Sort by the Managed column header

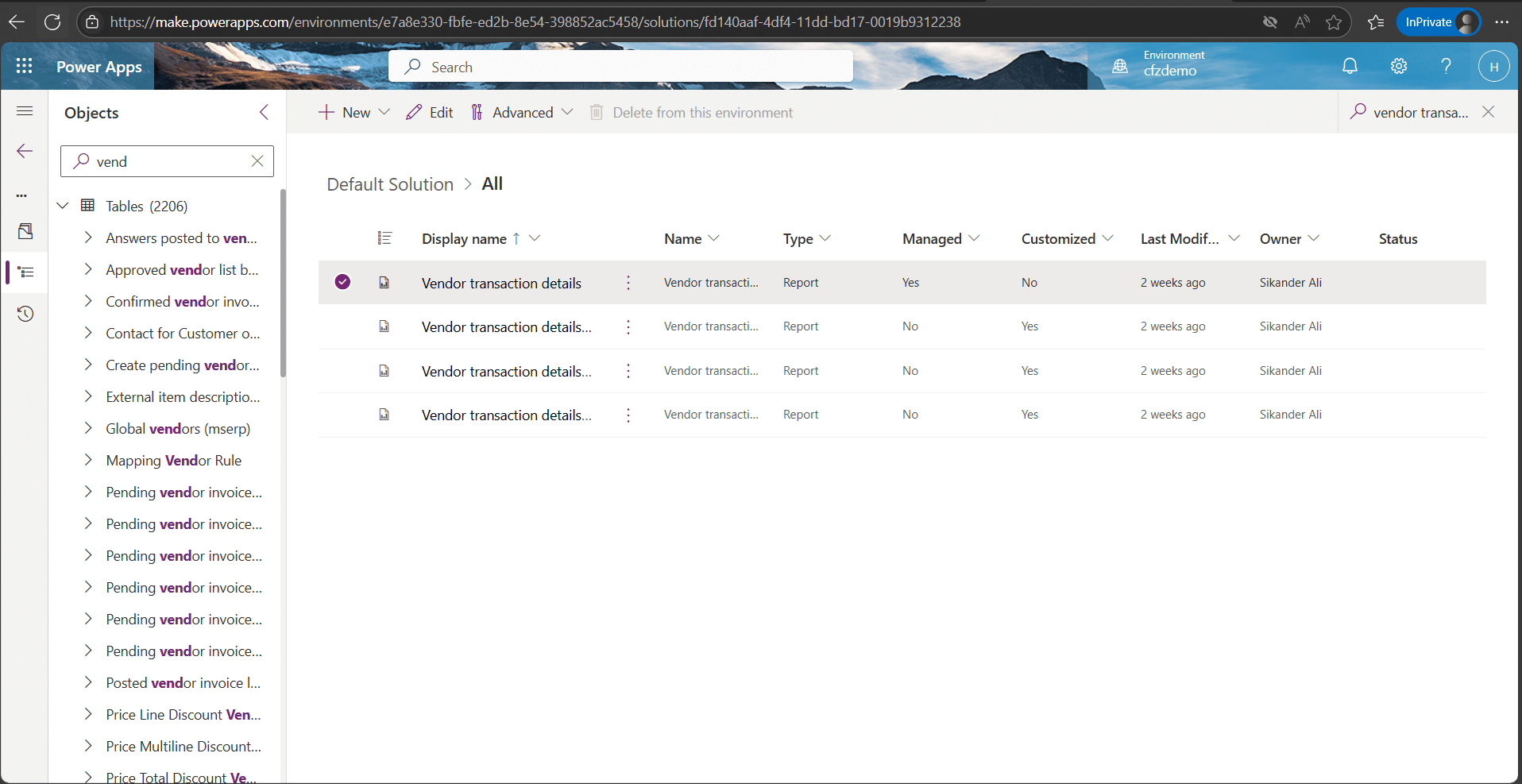[932, 239]
